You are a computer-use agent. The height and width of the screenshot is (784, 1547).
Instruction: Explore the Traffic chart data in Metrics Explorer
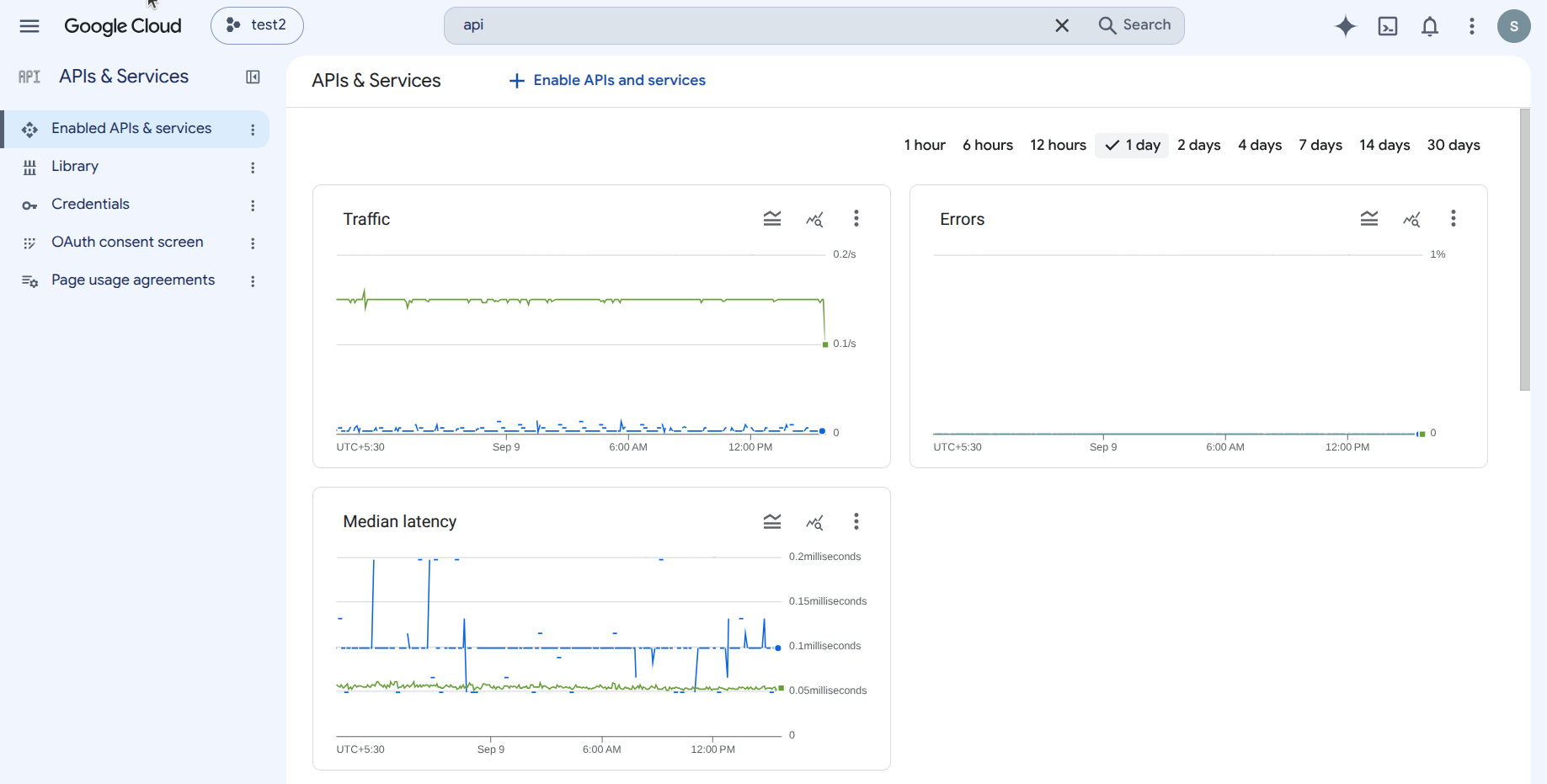click(814, 219)
